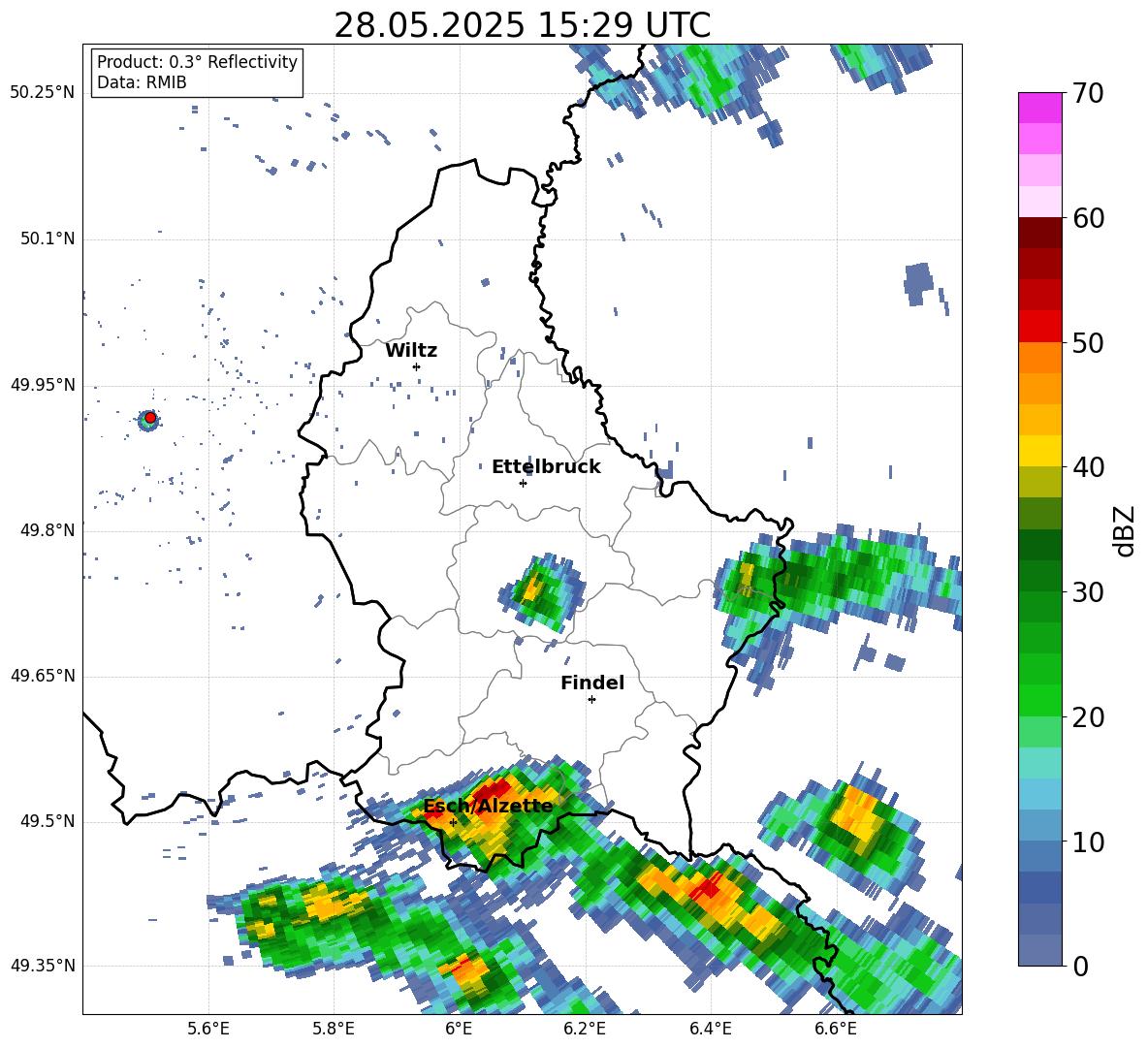Screen dimensions: 1148x1048
Task: Click the 49.95°N latitude tick label
Action: coord(43,385)
